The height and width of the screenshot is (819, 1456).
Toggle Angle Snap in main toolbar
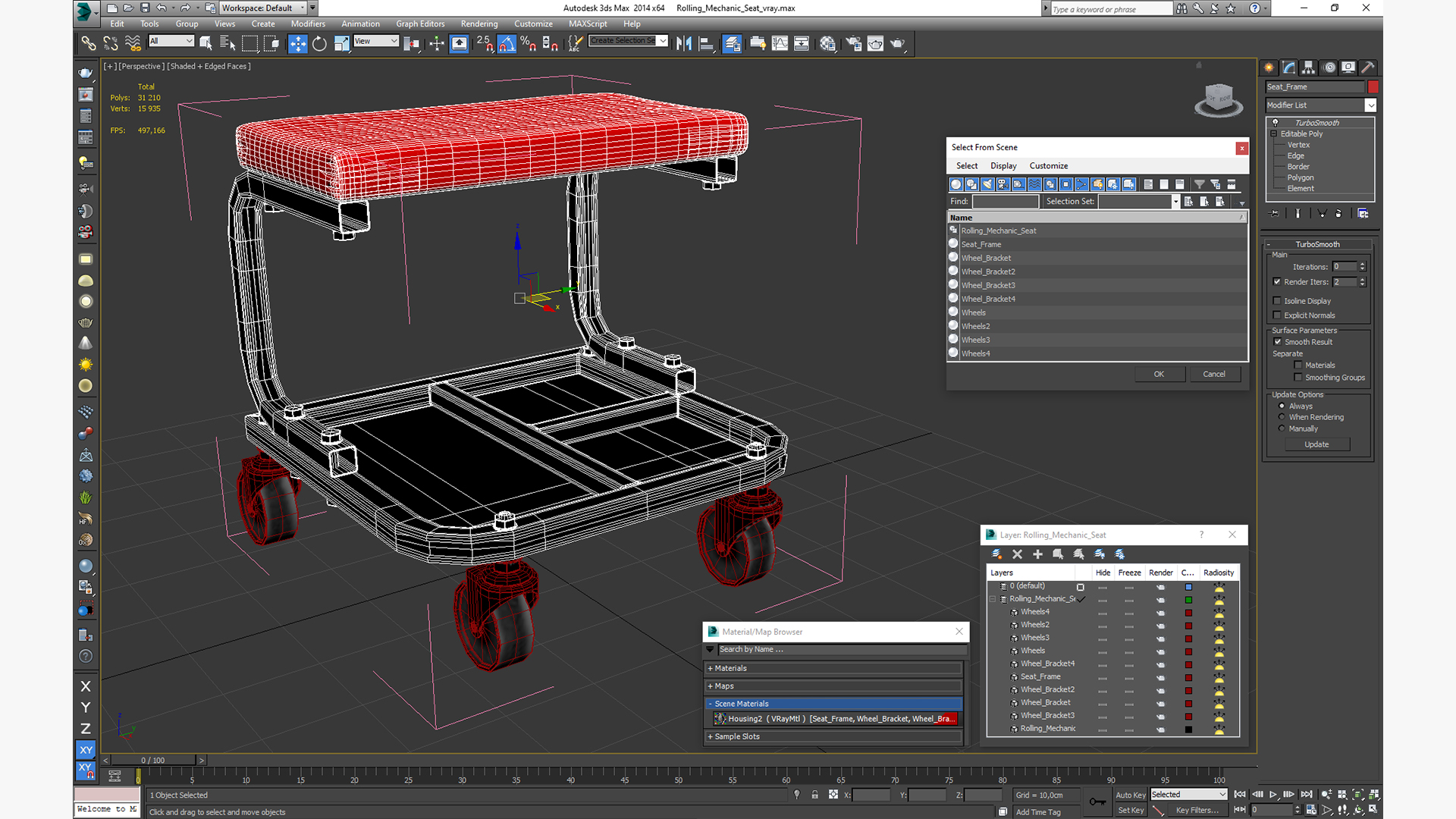(507, 43)
